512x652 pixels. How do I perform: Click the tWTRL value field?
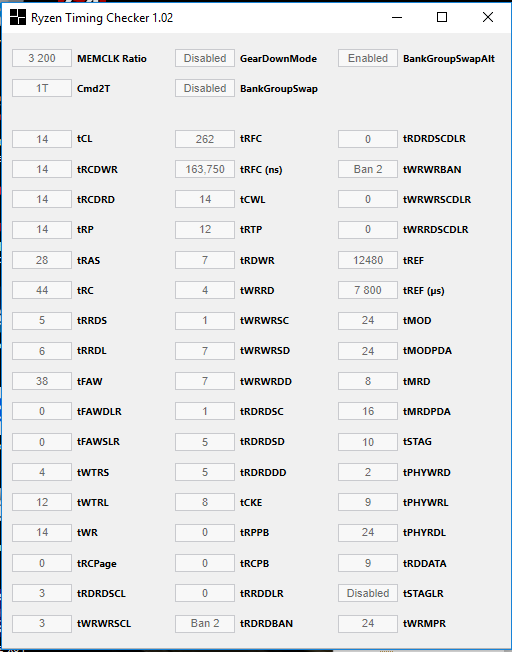42,502
